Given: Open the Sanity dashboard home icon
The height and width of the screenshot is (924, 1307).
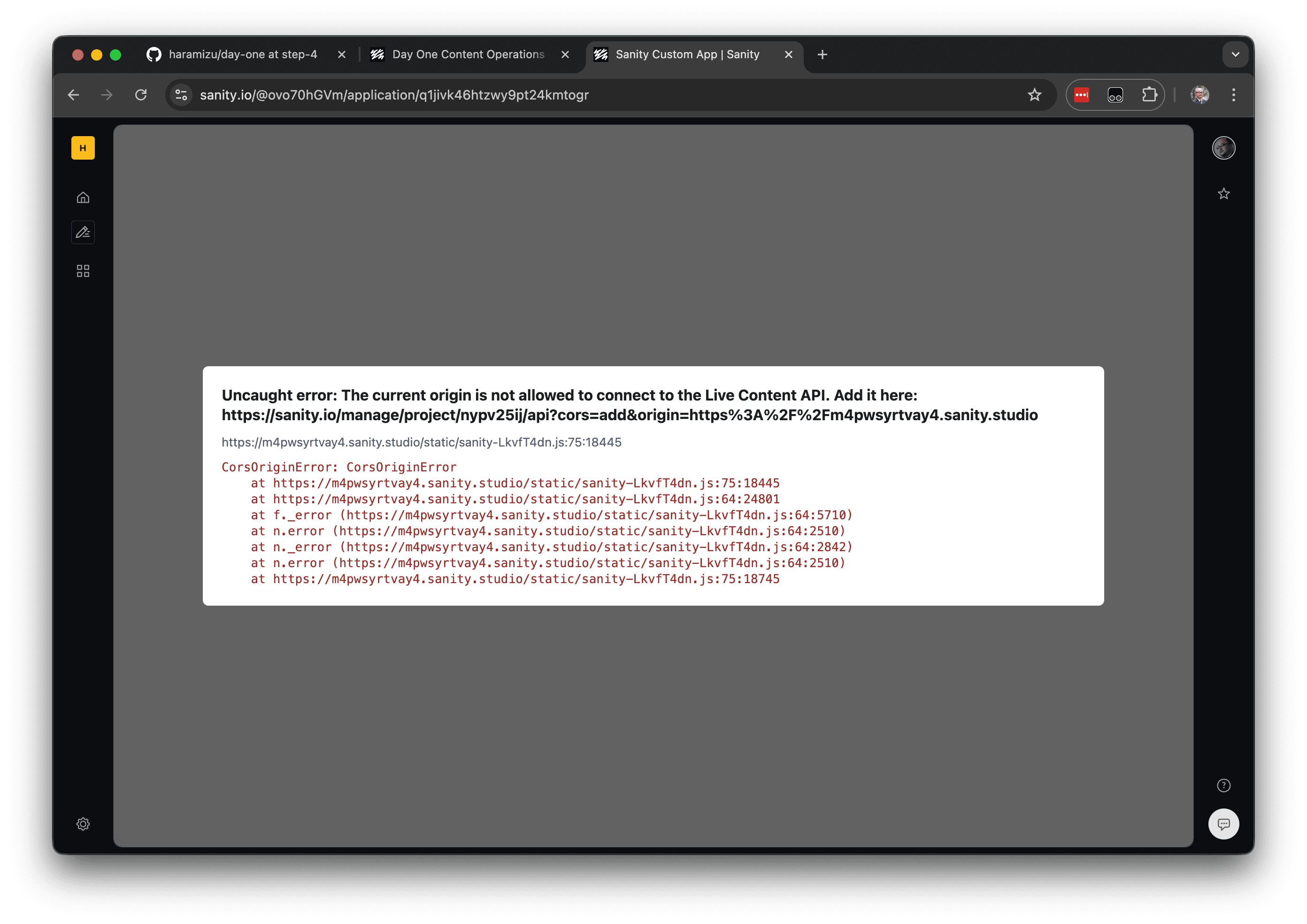Looking at the screenshot, I should coord(83,198).
